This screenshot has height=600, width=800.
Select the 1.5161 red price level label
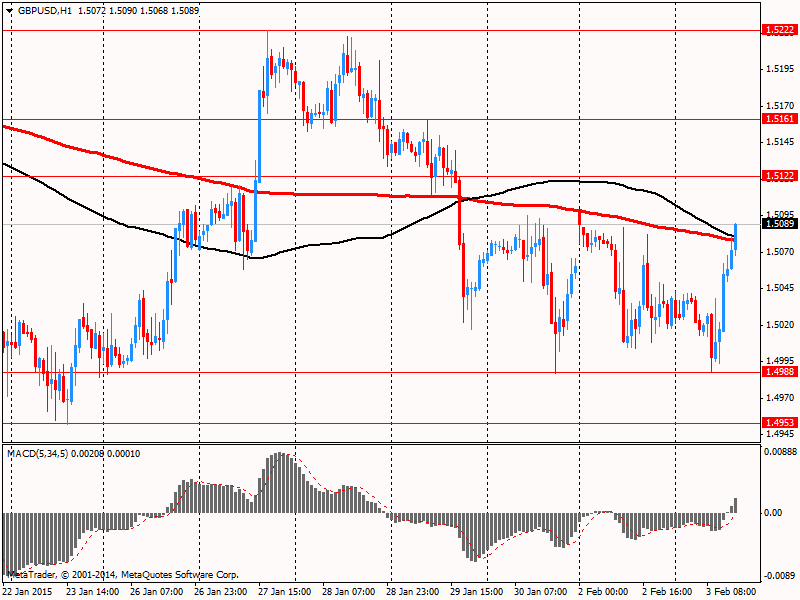click(780, 119)
